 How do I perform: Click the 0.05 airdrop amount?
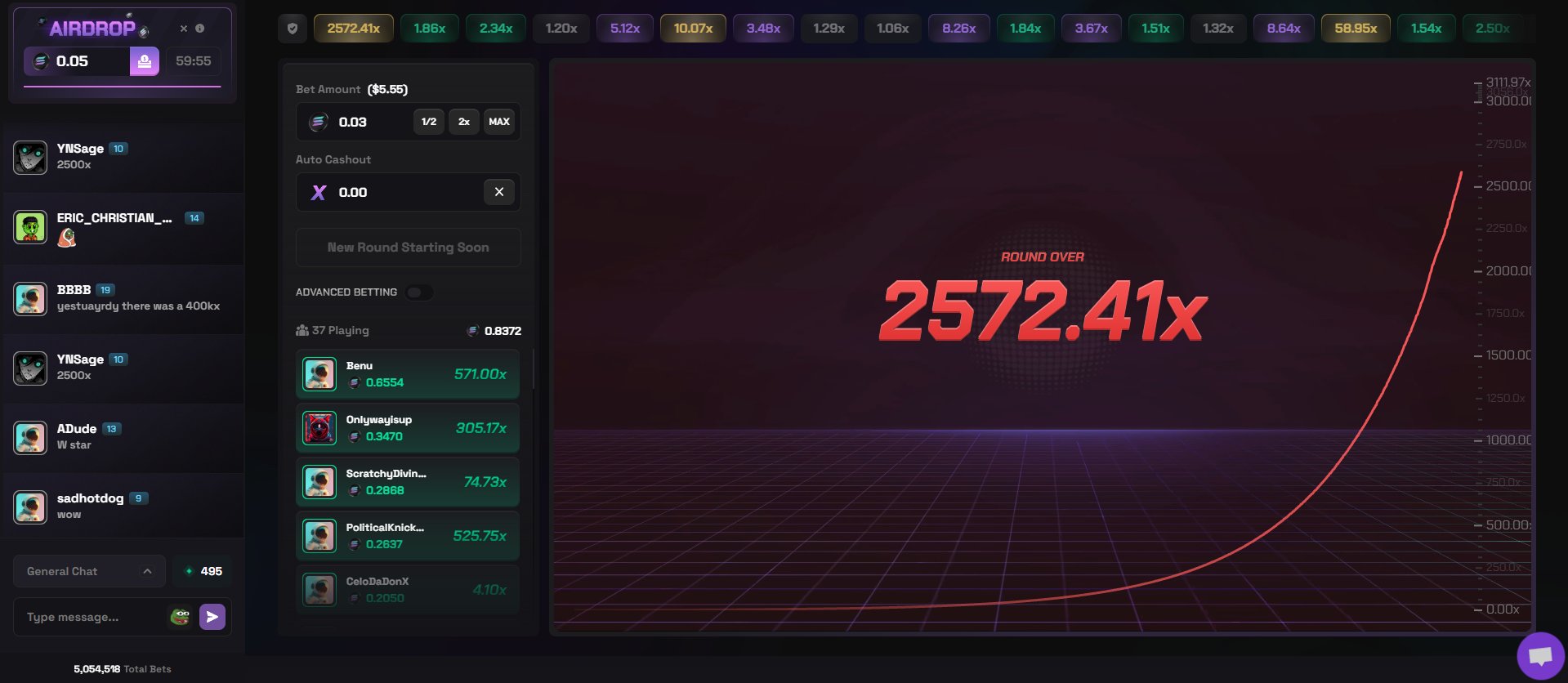click(72, 61)
